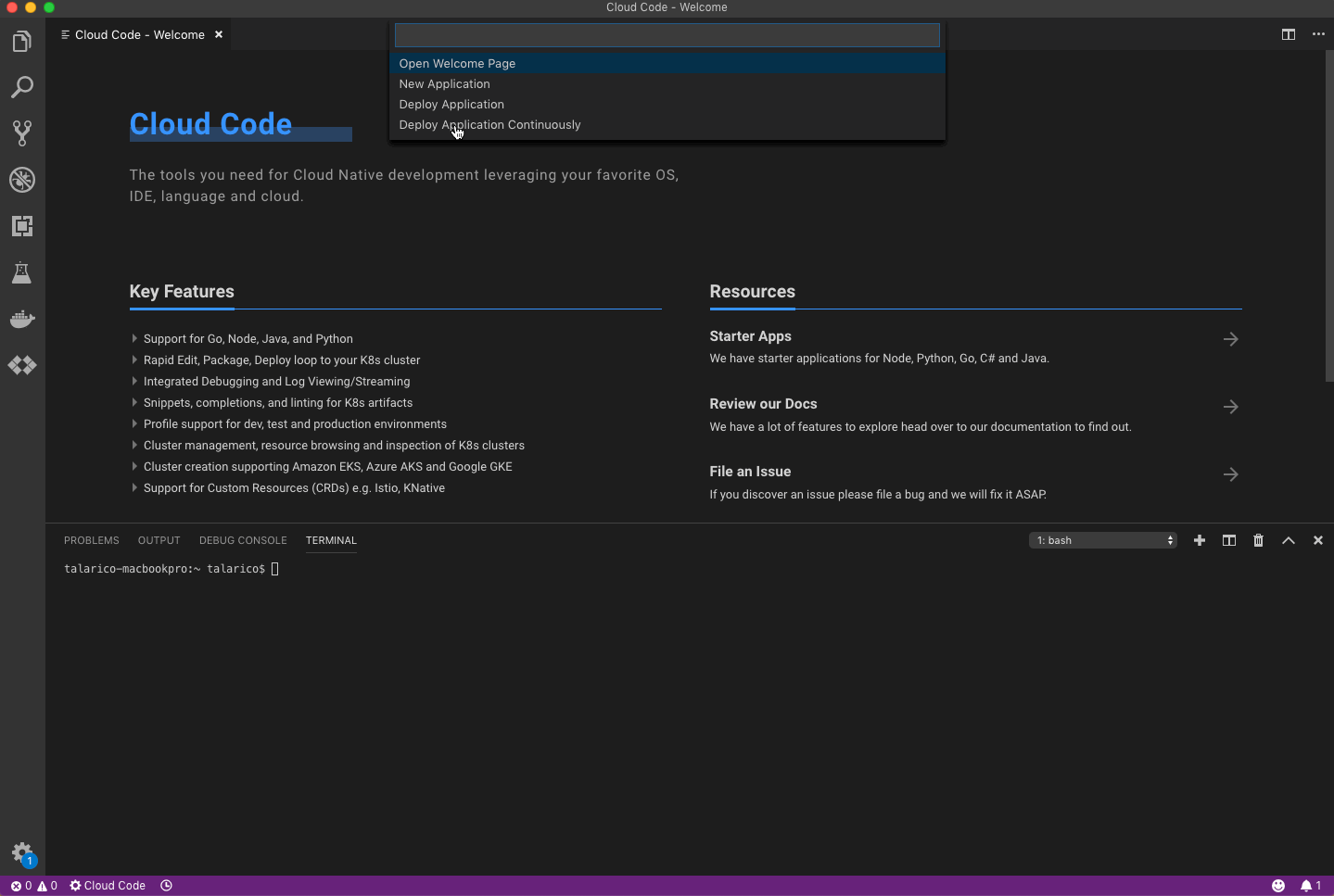Click the command palette input field
1334x896 pixels.
(667, 34)
